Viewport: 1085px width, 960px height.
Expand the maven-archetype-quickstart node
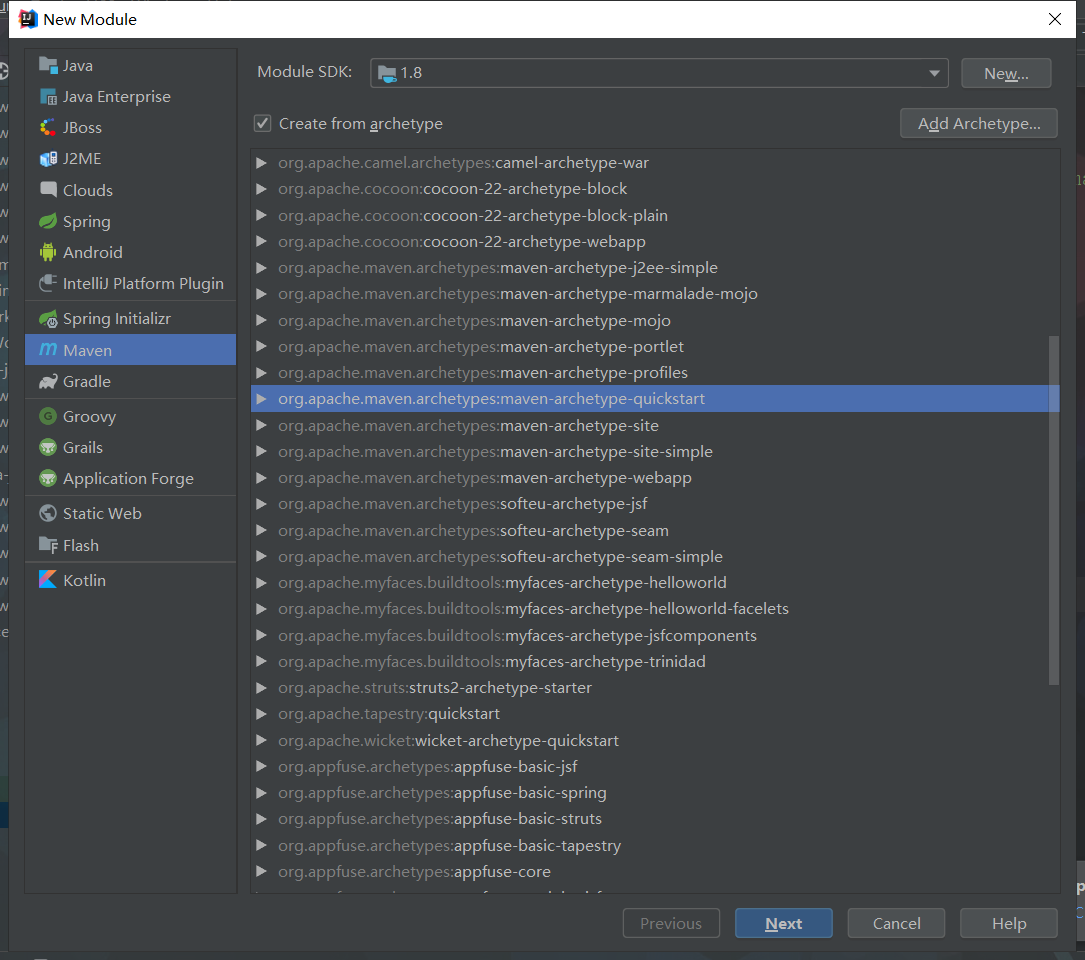pos(262,399)
